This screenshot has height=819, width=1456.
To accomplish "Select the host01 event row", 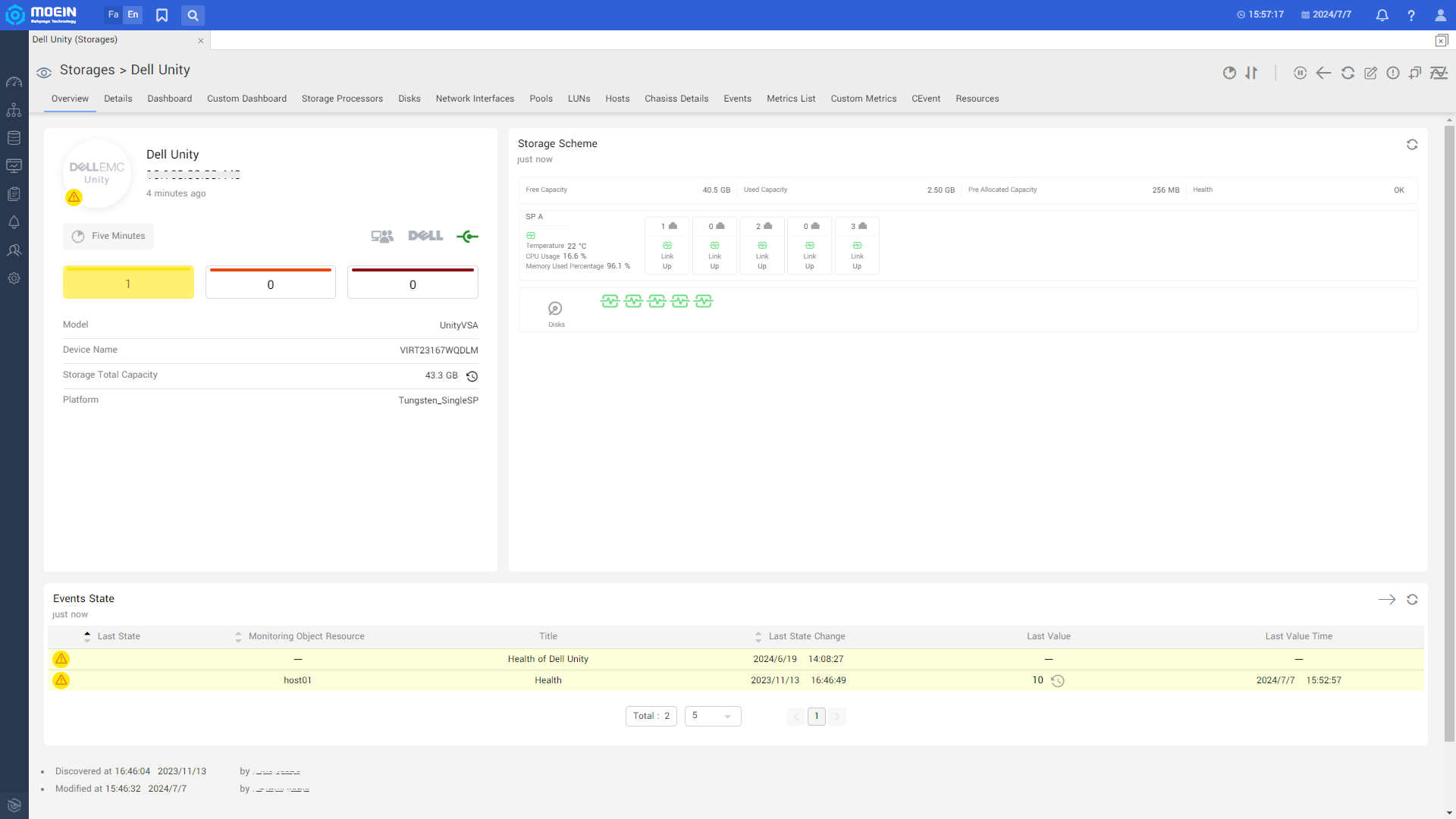I will (736, 680).
